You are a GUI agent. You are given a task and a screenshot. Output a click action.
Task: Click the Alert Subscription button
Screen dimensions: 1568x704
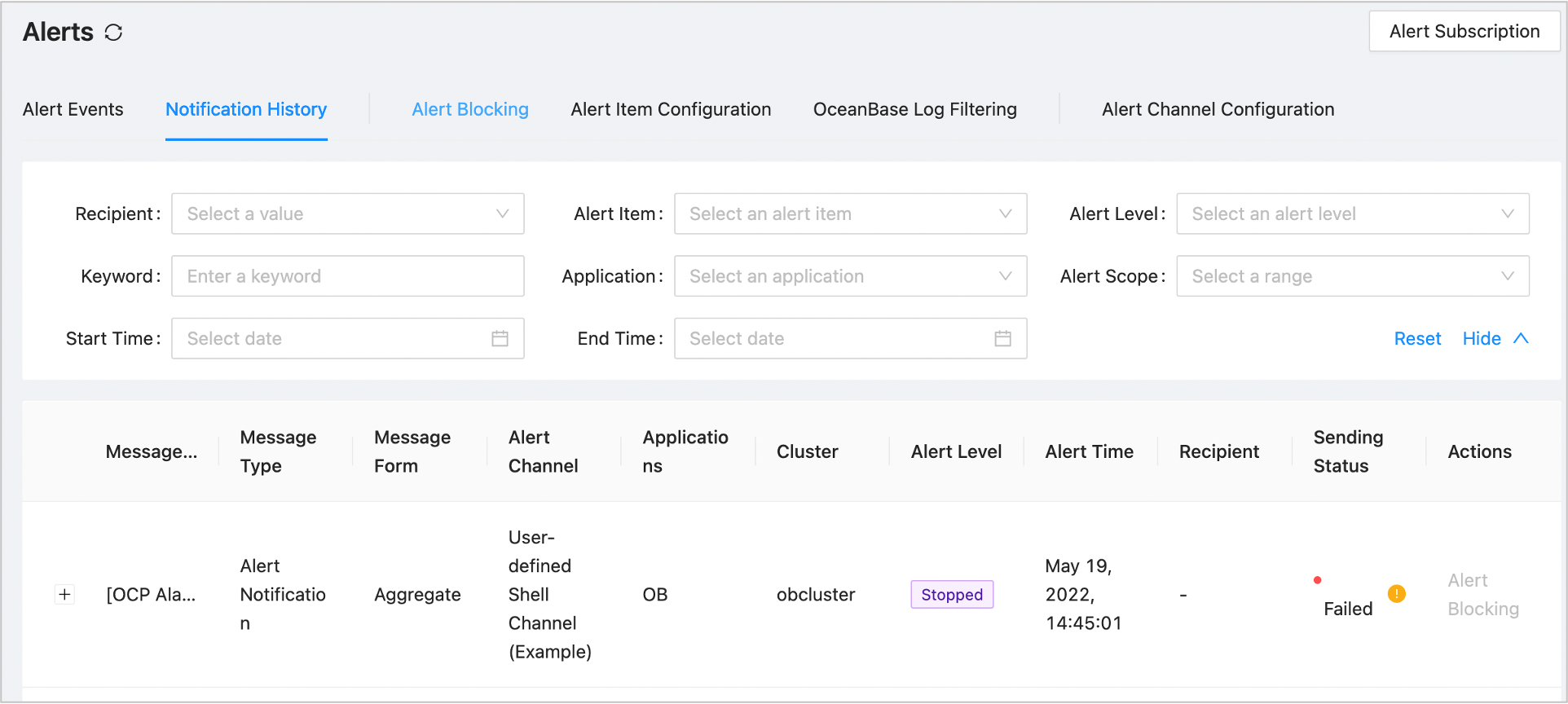1464,32
